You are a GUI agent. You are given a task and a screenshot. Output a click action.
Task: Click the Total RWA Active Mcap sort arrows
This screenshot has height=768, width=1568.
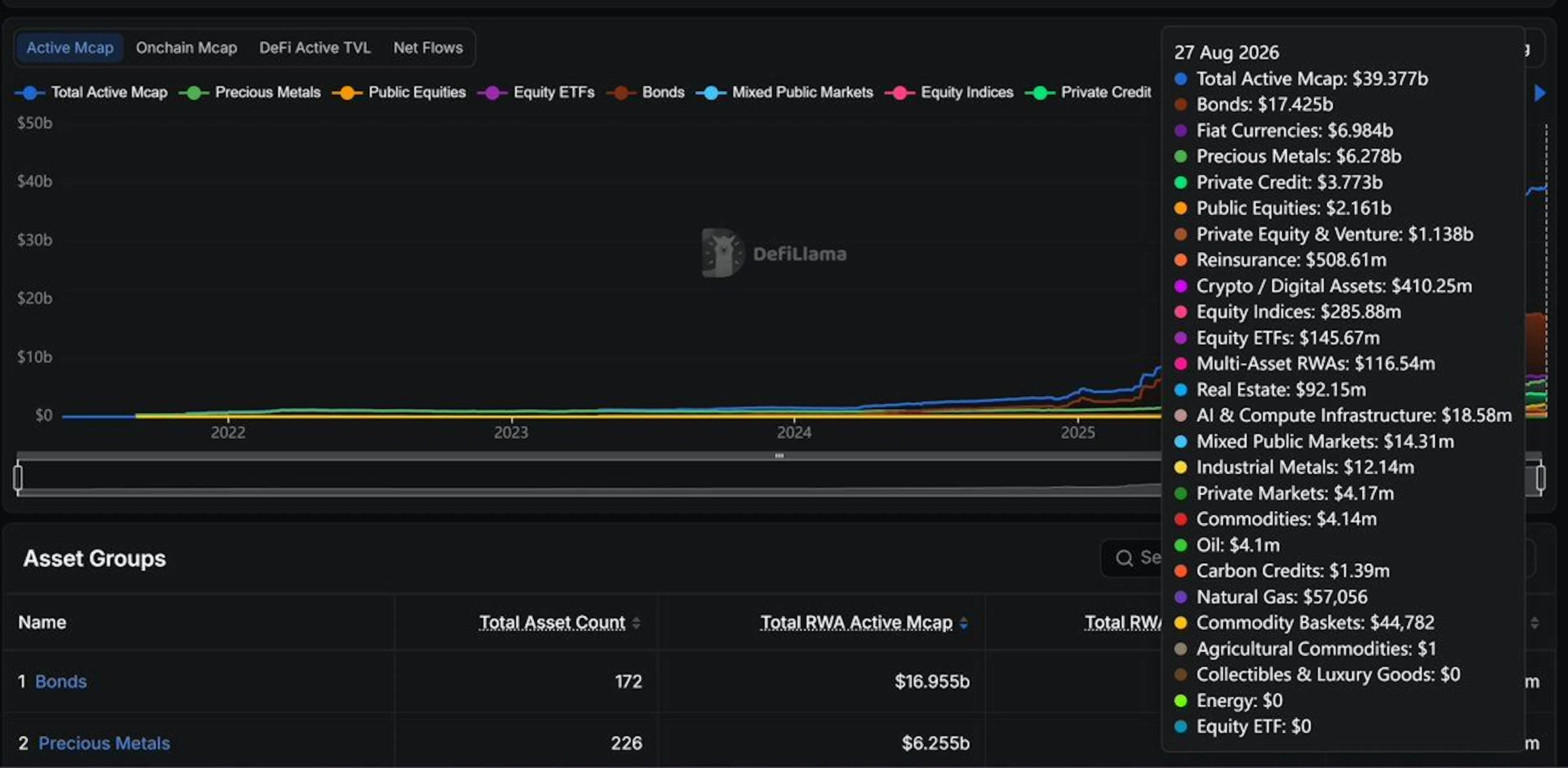click(964, 623)
